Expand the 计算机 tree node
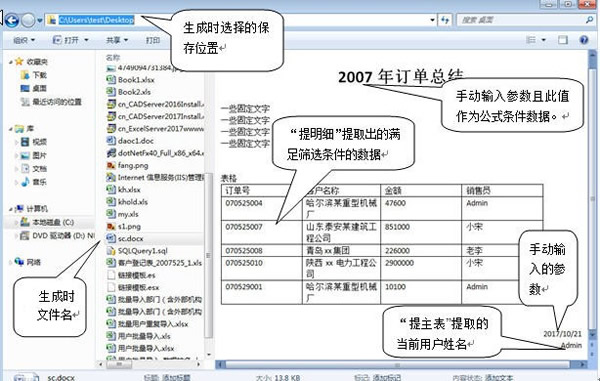The height and width of the screenshot is (381, 600). [10, 209]
